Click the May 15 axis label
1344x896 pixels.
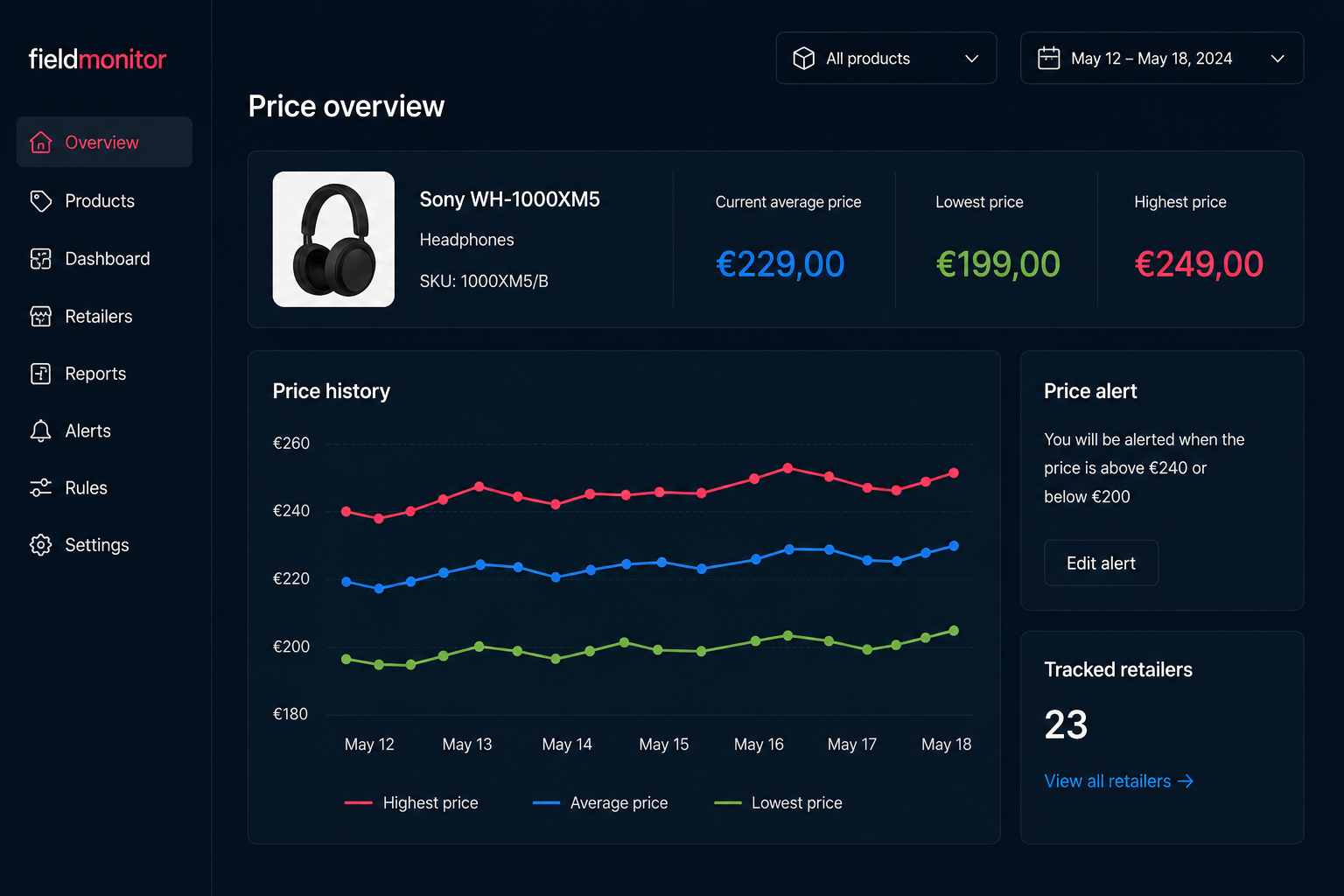(x=664, y=745)
